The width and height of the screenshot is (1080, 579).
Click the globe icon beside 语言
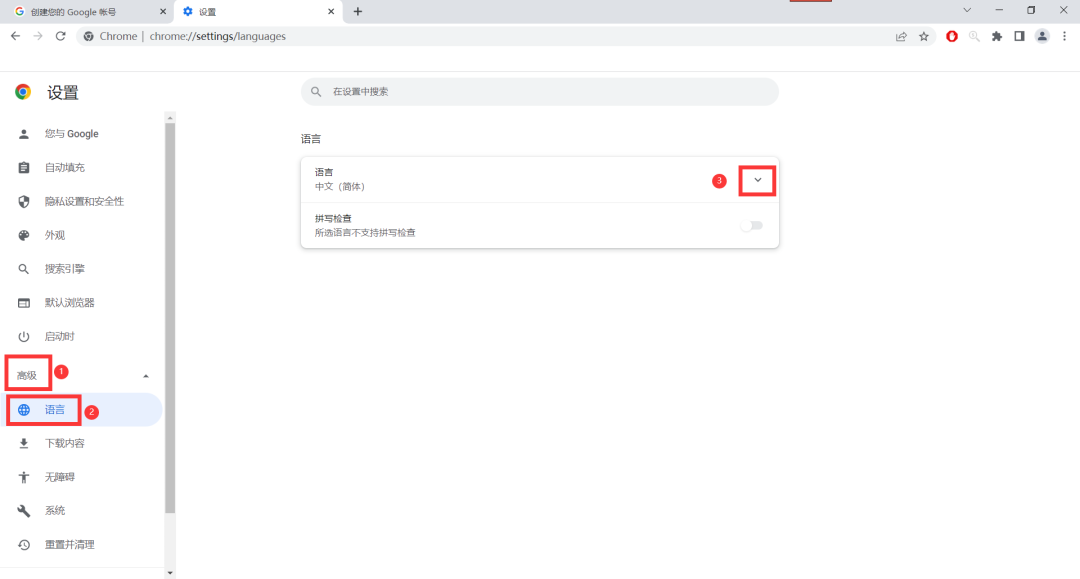pyautogui.click(x=24, y=410)
